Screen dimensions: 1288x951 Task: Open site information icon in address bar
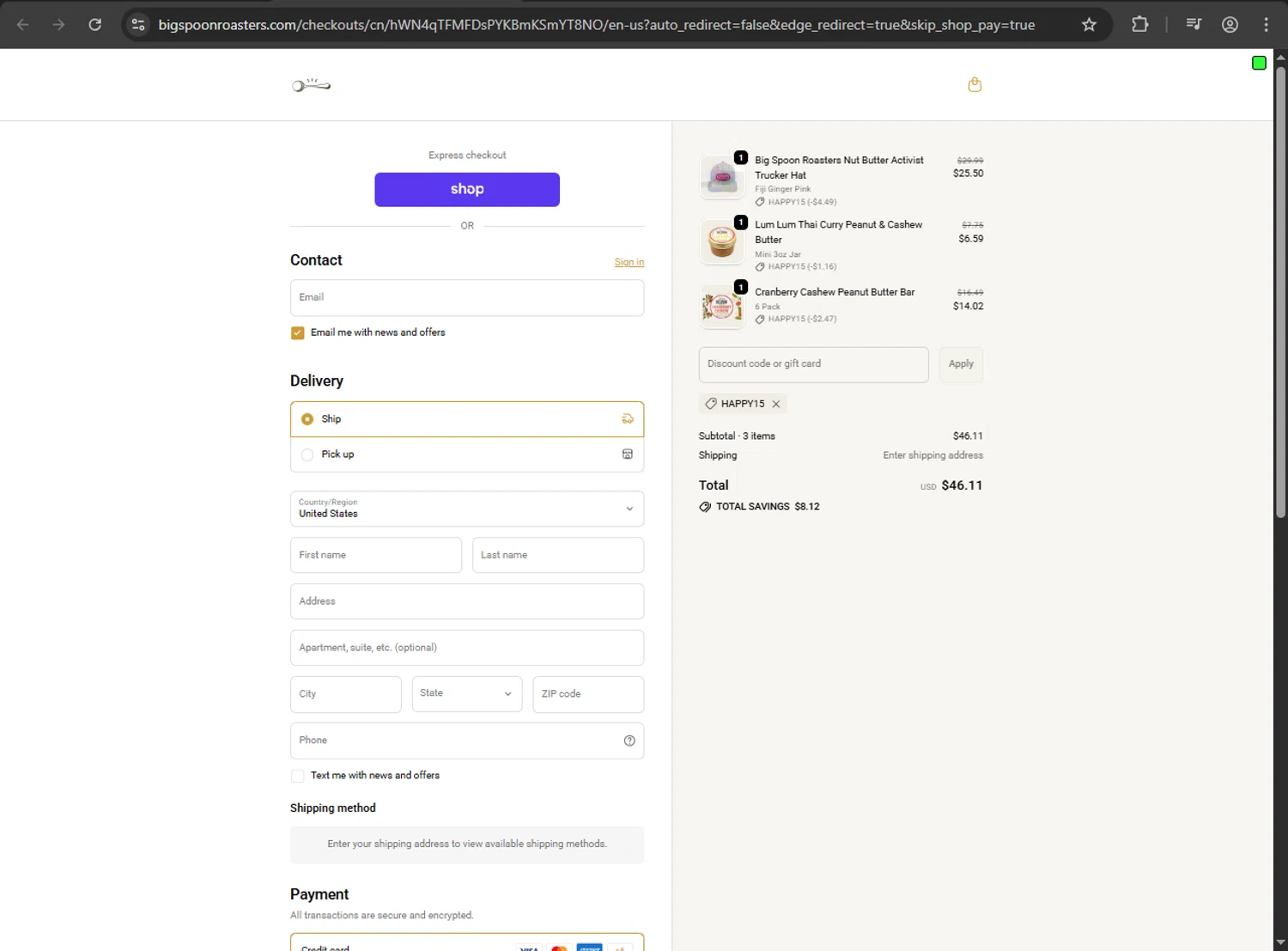138,25
